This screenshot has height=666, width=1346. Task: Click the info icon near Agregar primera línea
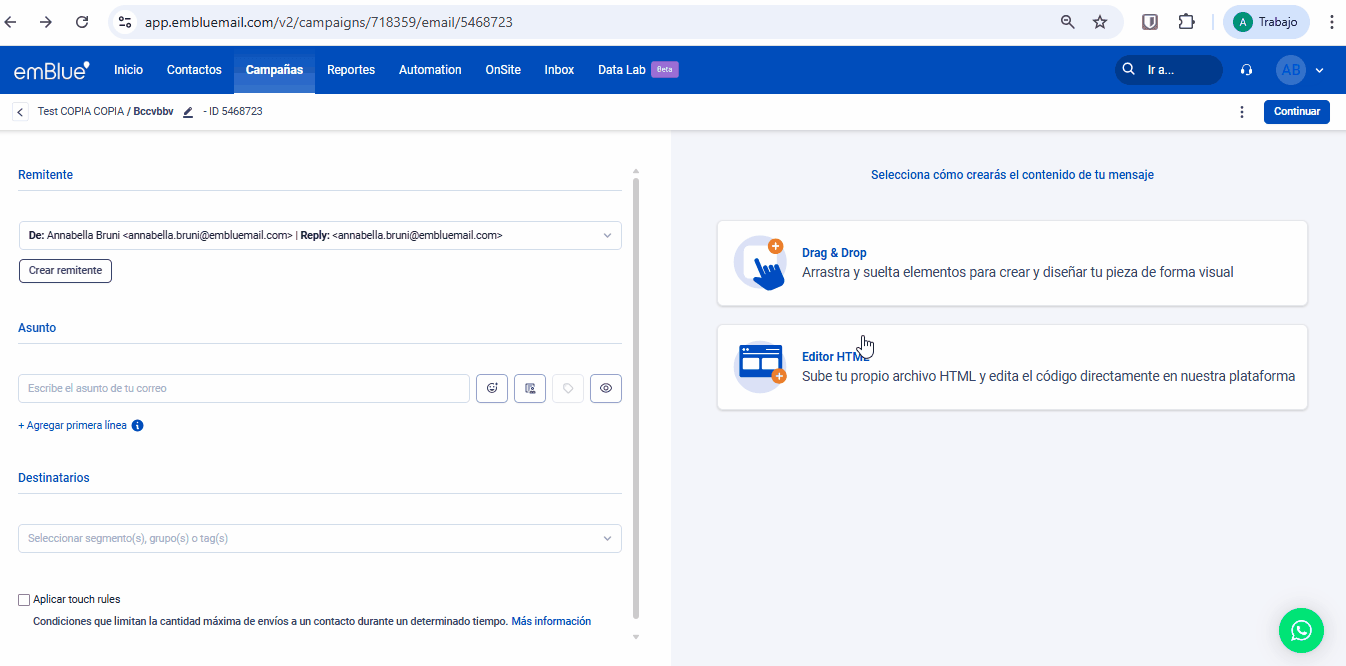[138, 426]
